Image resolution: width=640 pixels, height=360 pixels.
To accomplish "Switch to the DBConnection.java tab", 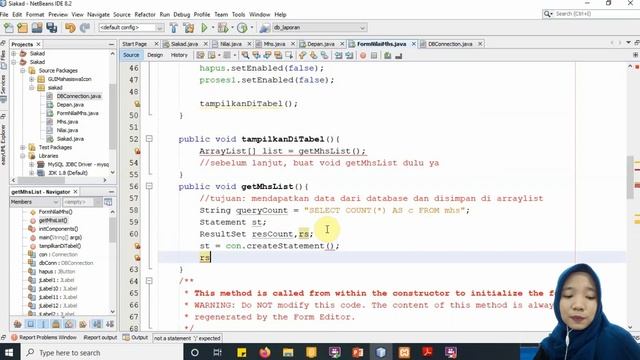I will (450, 44).
